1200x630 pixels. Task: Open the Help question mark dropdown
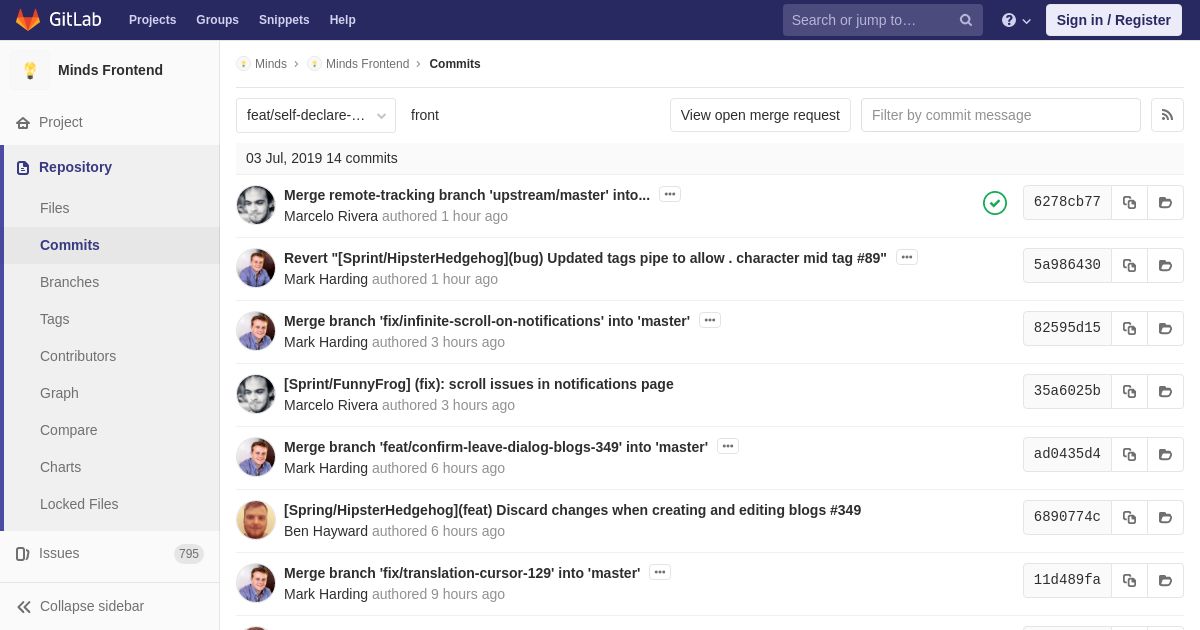coord(1016,20)
